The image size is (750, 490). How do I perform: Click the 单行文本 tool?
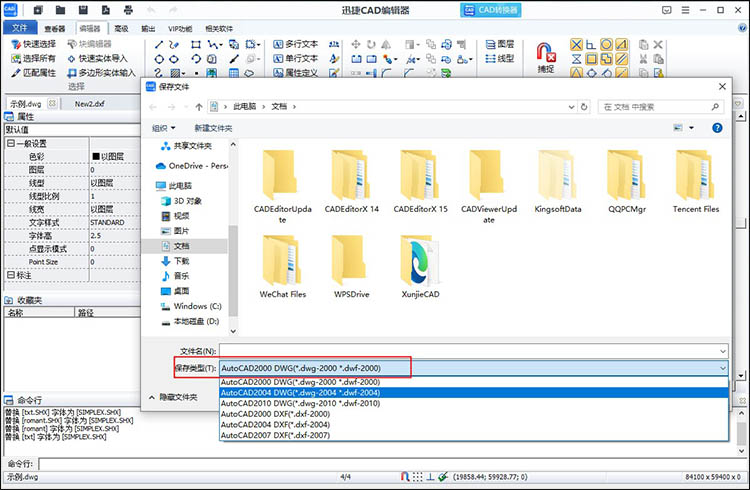[296, 58]
